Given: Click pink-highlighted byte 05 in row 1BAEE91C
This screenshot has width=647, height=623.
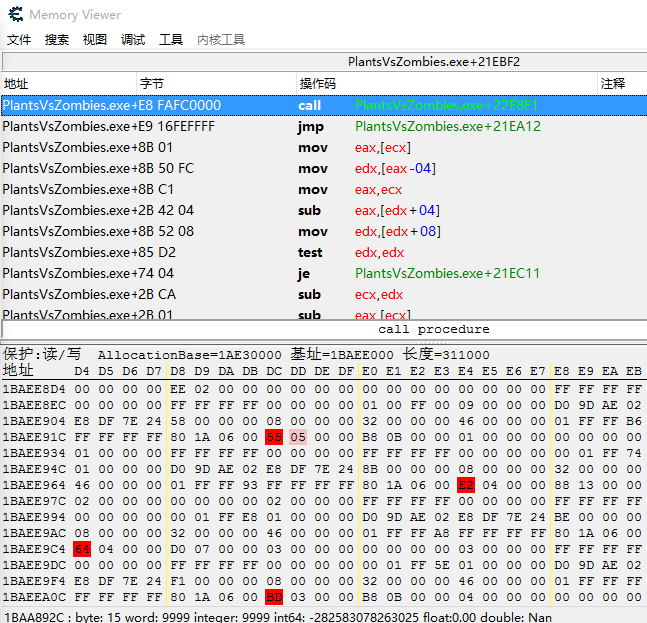Looking at the screenshot, I should (x=298, y=437).
